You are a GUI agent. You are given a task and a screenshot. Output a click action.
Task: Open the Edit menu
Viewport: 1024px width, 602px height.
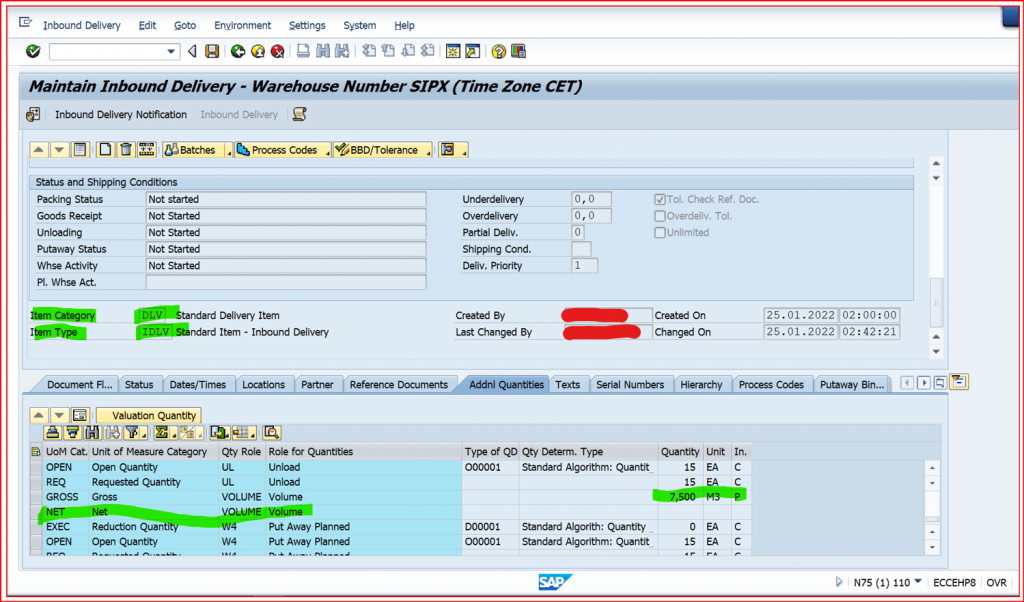(147, 25)
